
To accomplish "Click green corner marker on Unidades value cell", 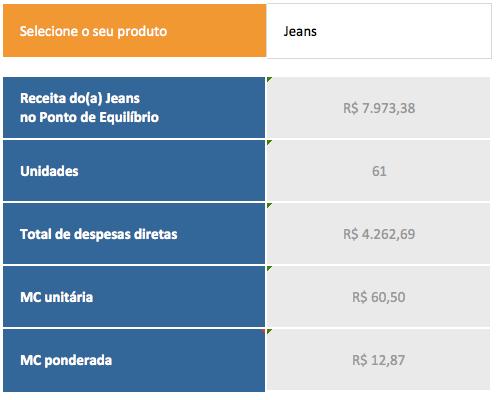I will [x=269, y=143].
